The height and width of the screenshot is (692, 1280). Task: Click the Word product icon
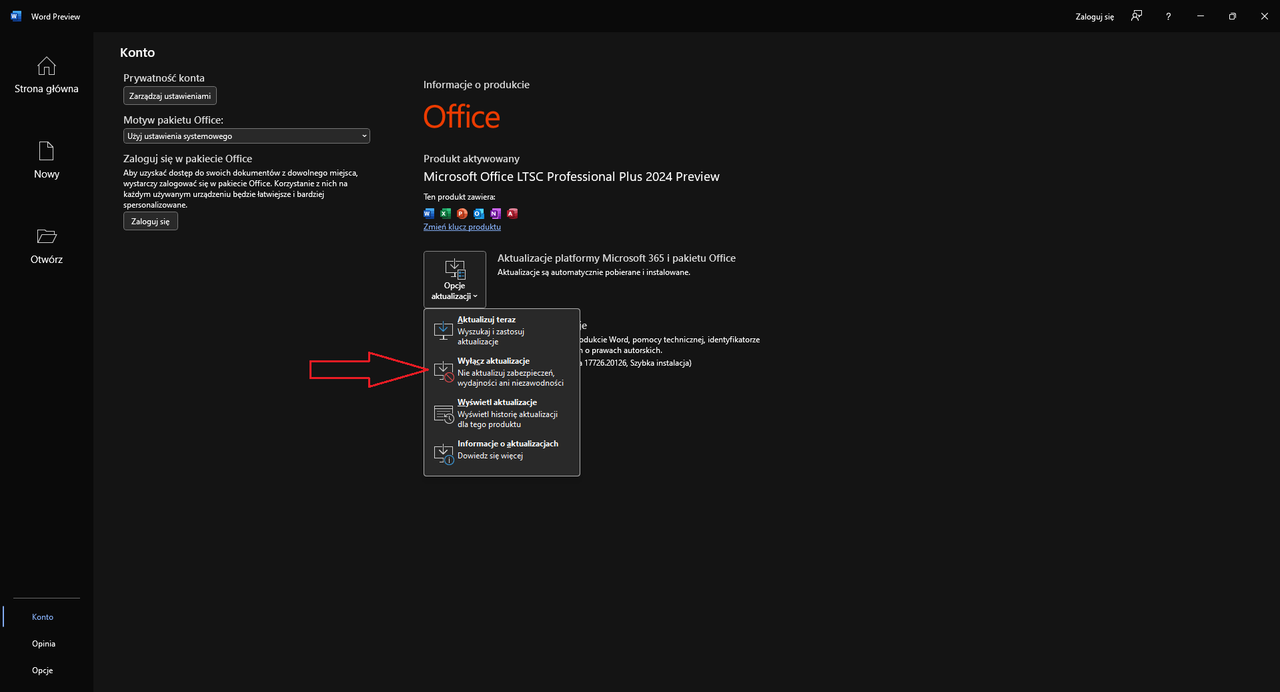[429, 213]
